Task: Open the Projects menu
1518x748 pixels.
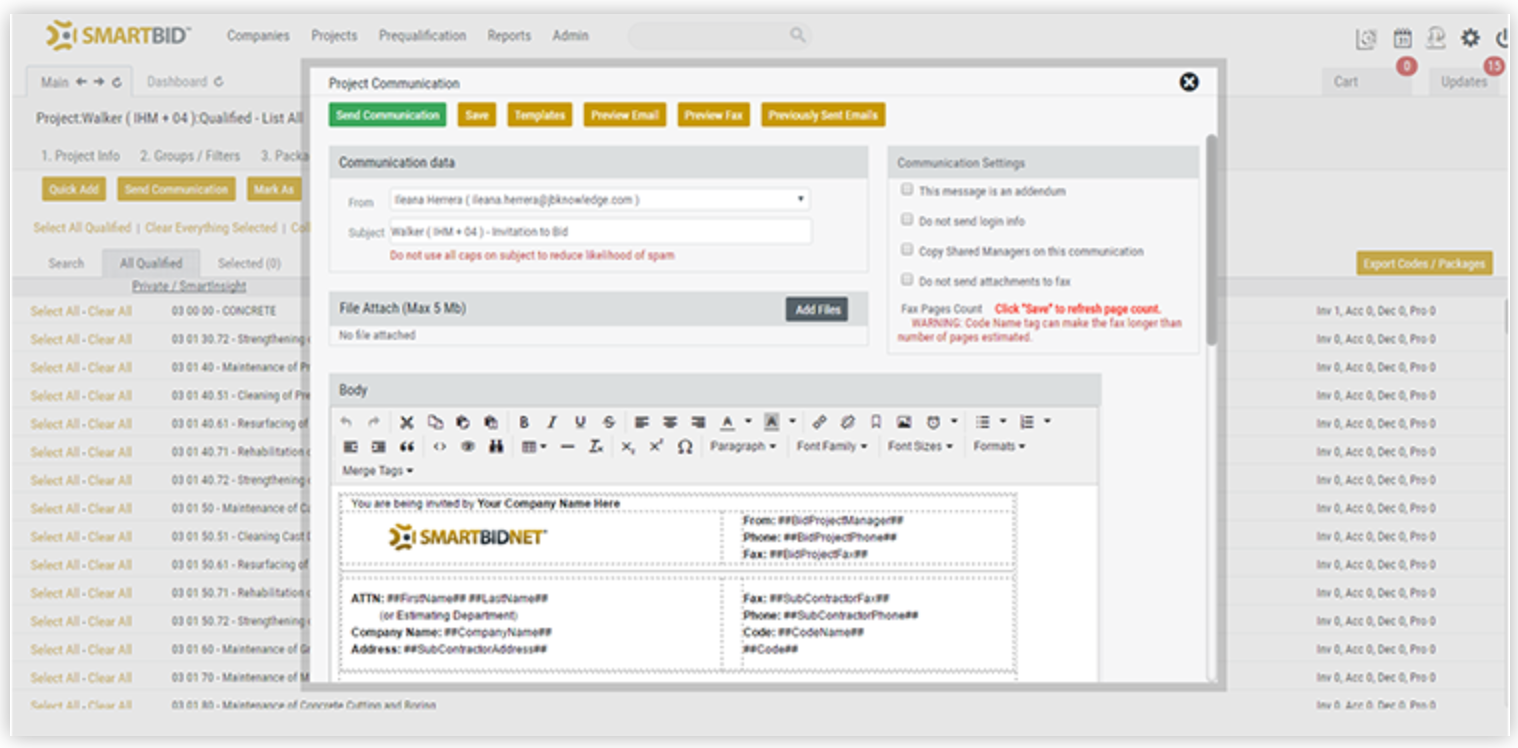Action: 334,35
